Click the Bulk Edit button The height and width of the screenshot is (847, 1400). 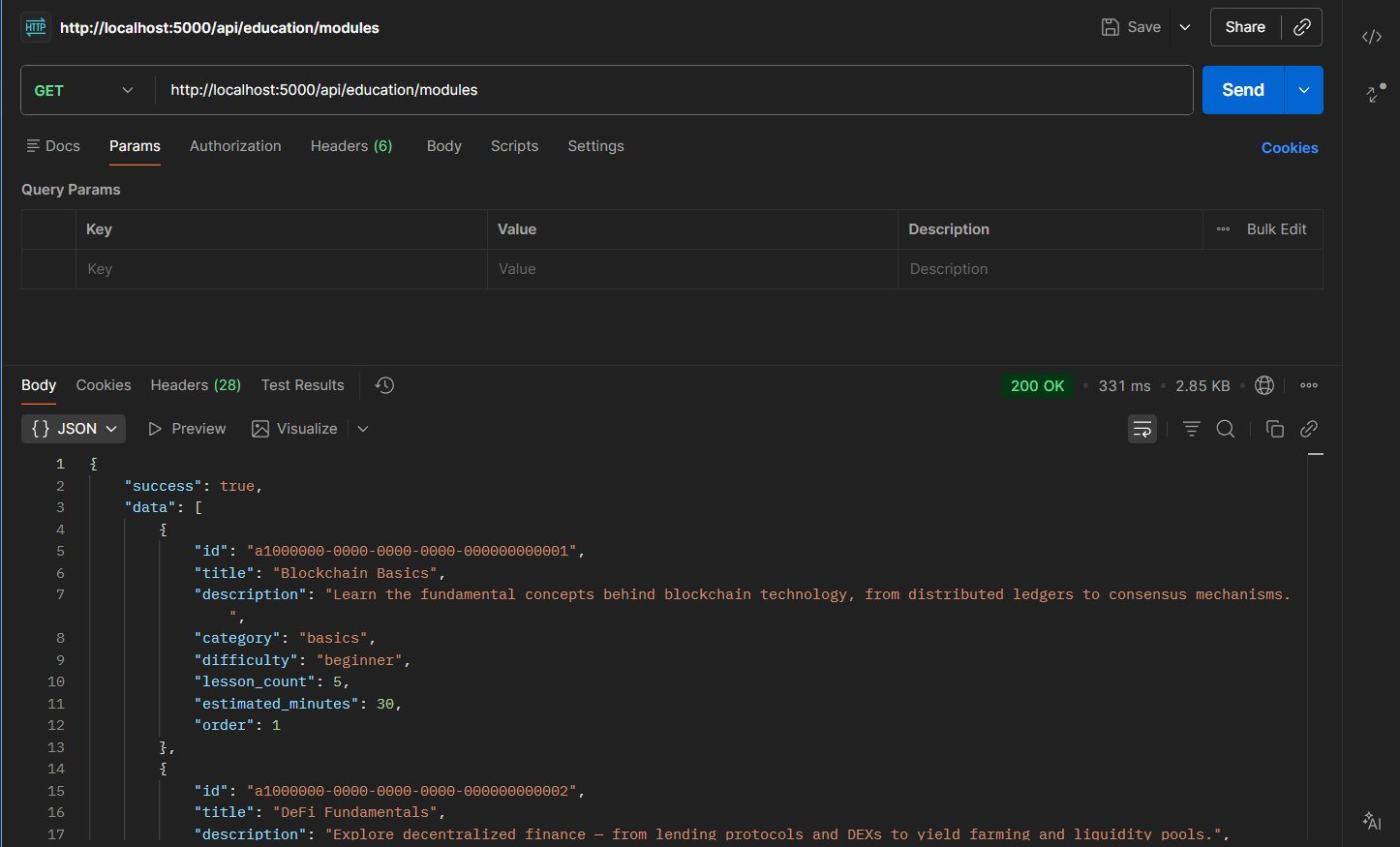1275,229
